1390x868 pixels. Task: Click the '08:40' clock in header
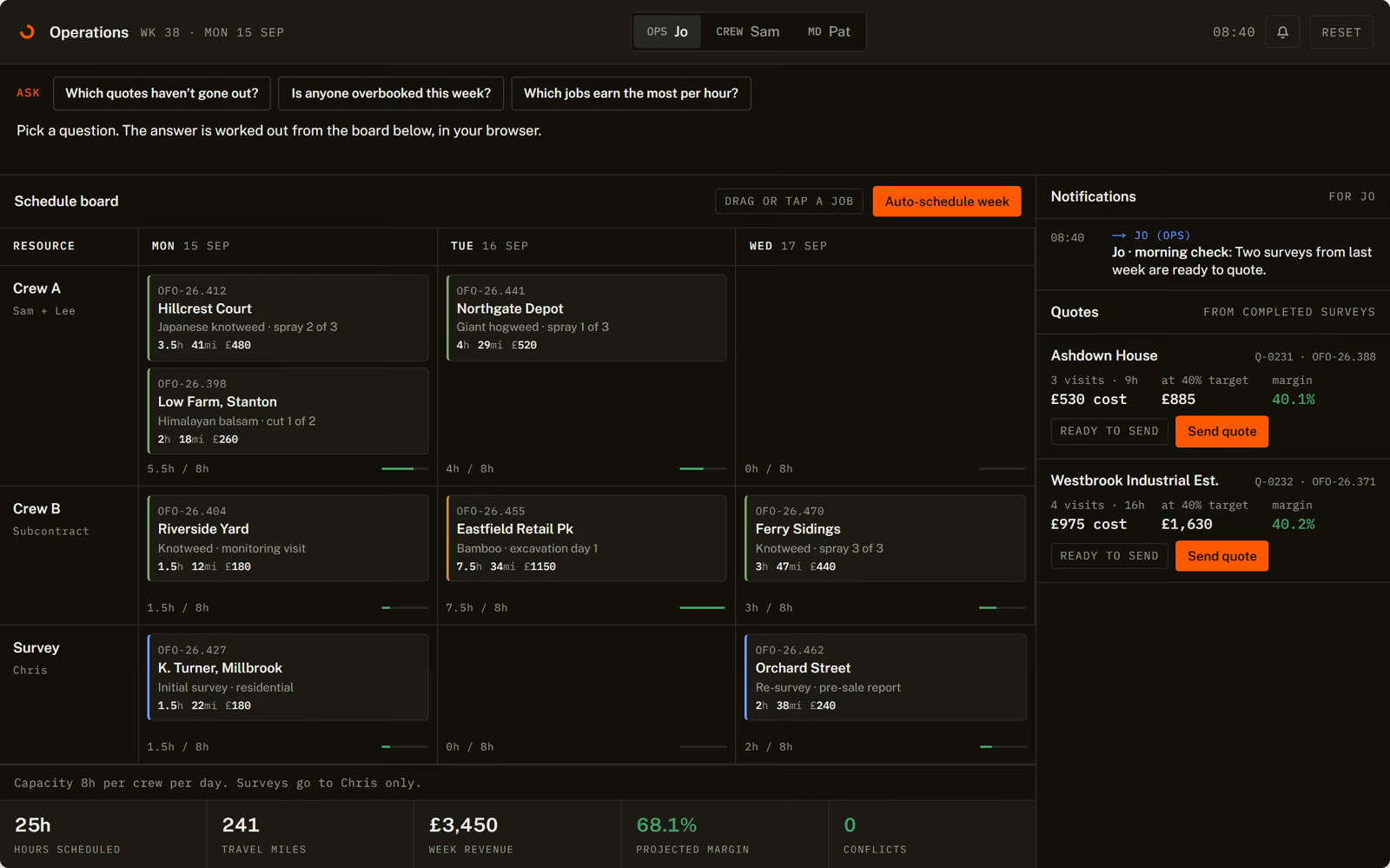tap(1234, 32)
